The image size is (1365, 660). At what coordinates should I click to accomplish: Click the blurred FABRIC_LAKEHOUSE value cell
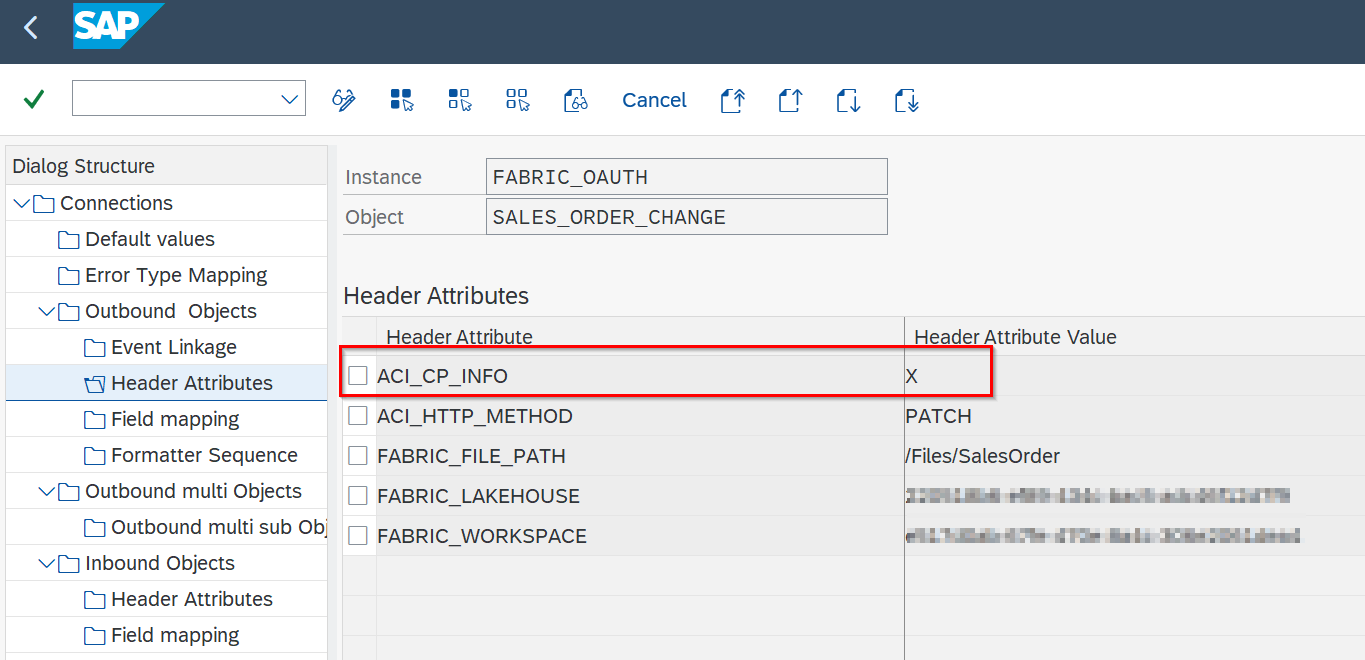click(x=1134, y=496)
